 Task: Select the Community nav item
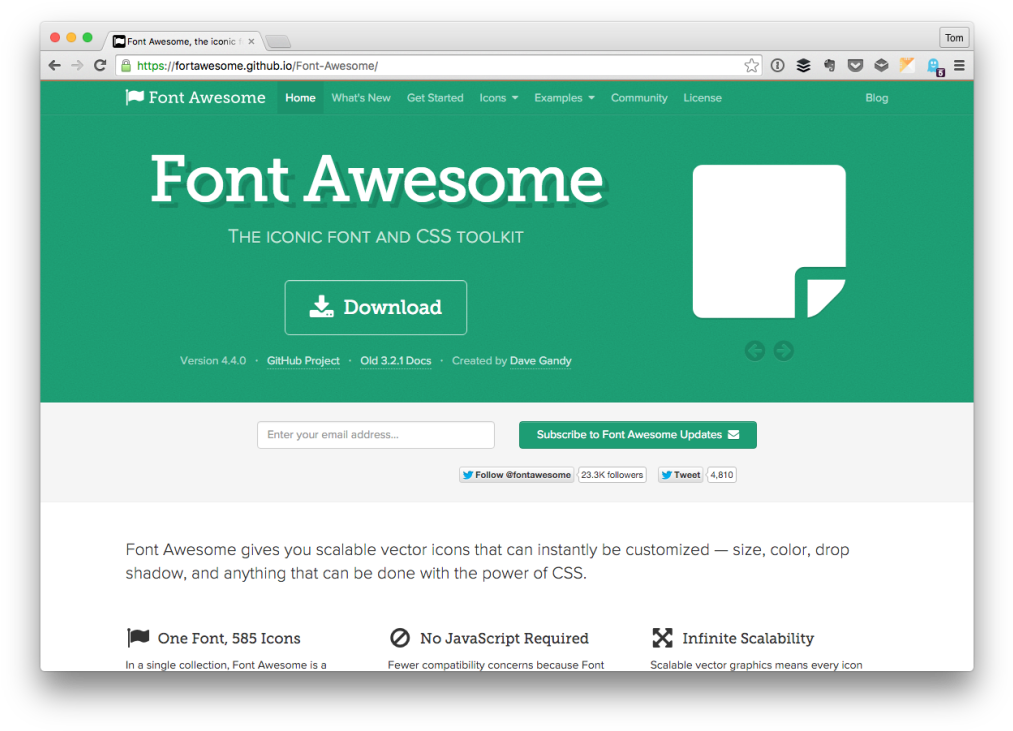click(639, 98)
